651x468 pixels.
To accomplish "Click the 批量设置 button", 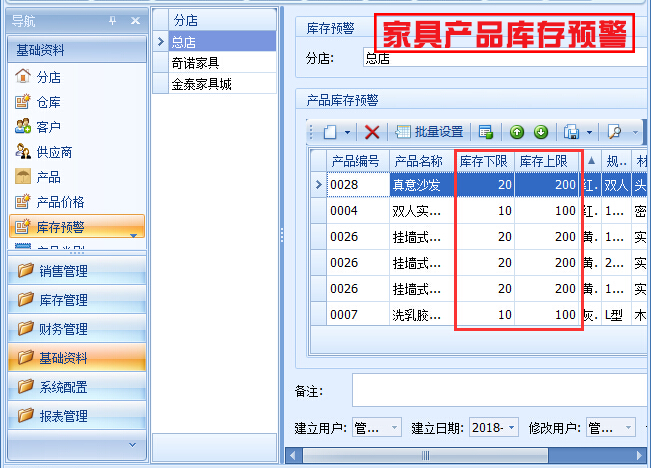I will pyautogui.click(x=429, y=132).
